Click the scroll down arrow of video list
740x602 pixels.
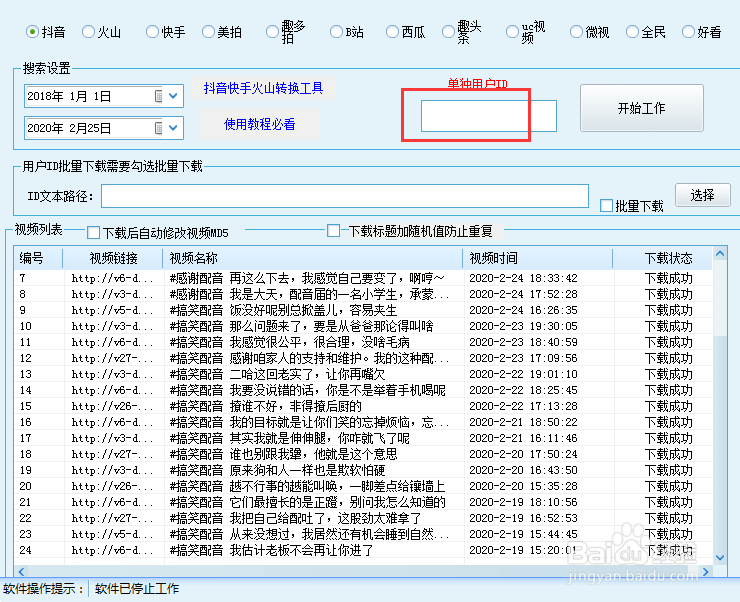pyautogui.click(x=720, y=557)
